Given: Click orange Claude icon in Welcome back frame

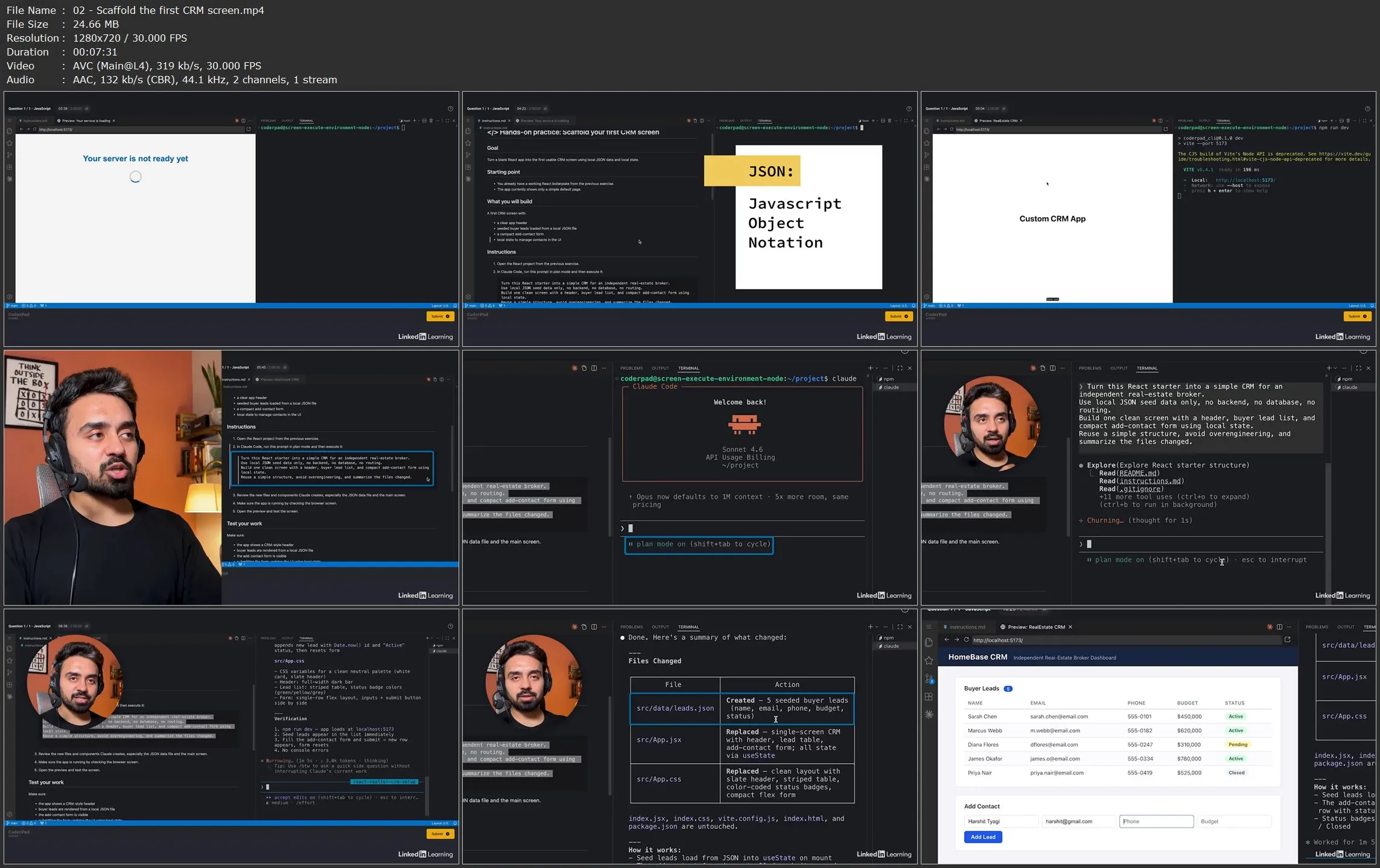Looking at the screenshot, I should [574, 368].
